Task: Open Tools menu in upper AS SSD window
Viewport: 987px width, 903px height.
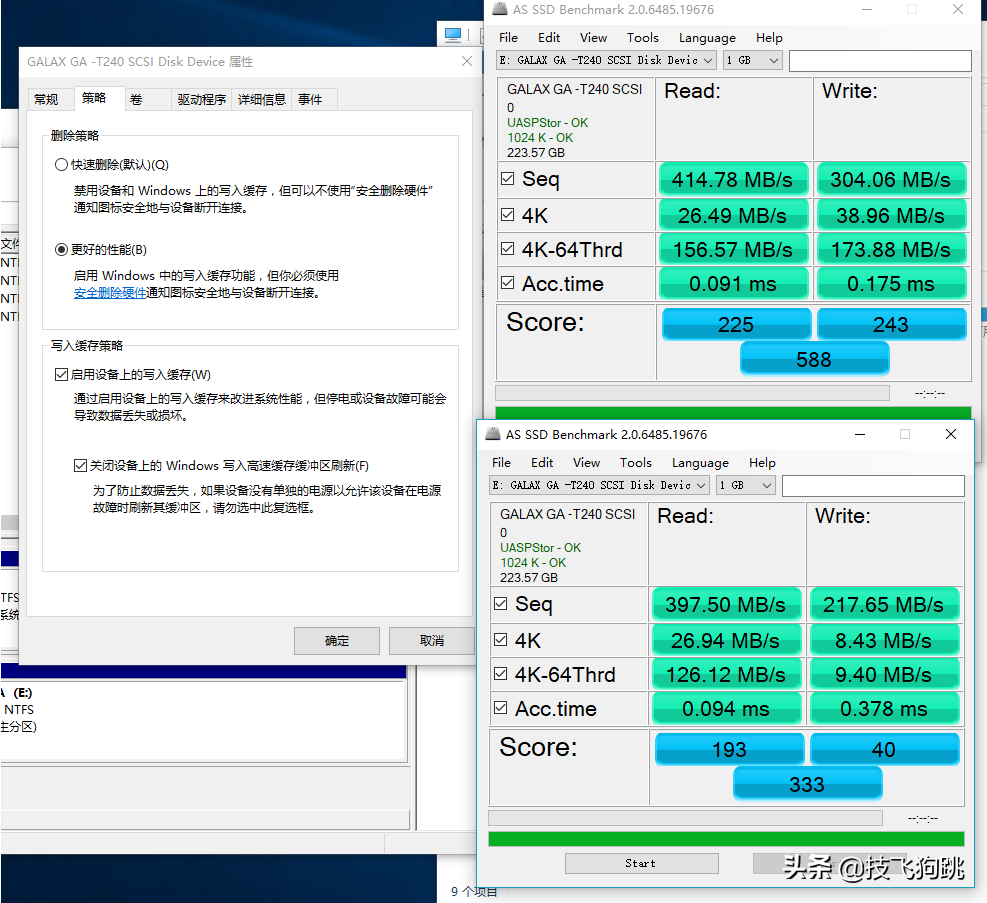Action: (643, 38)
